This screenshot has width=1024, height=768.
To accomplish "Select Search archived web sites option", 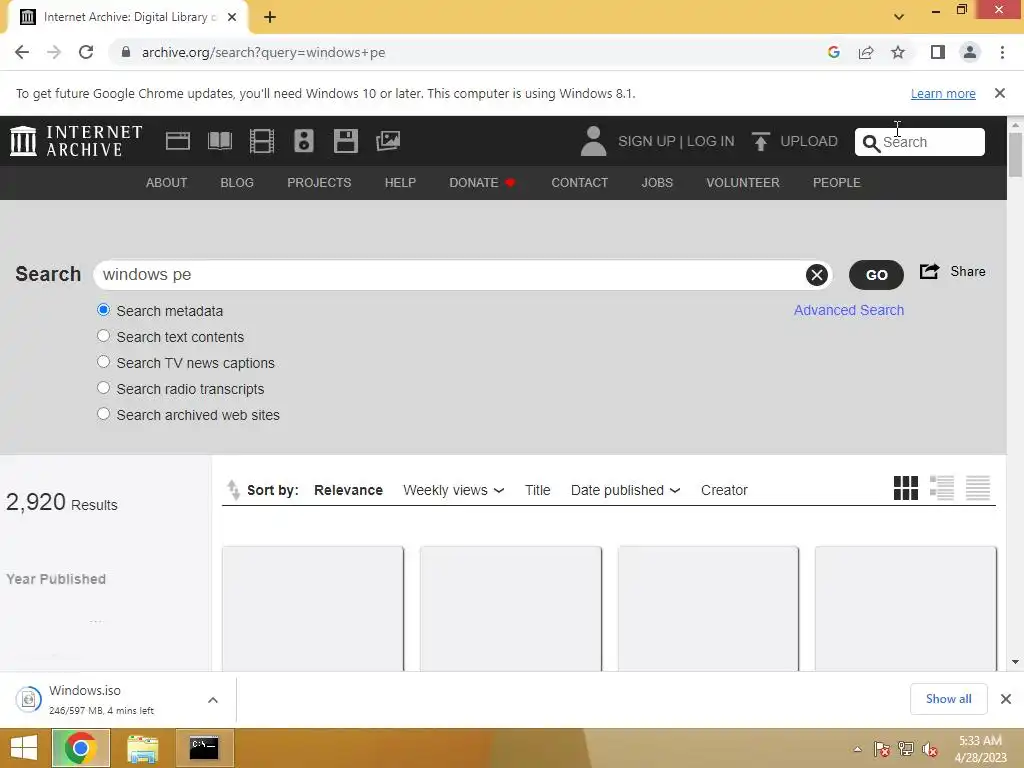I will [x=103, y=414].
